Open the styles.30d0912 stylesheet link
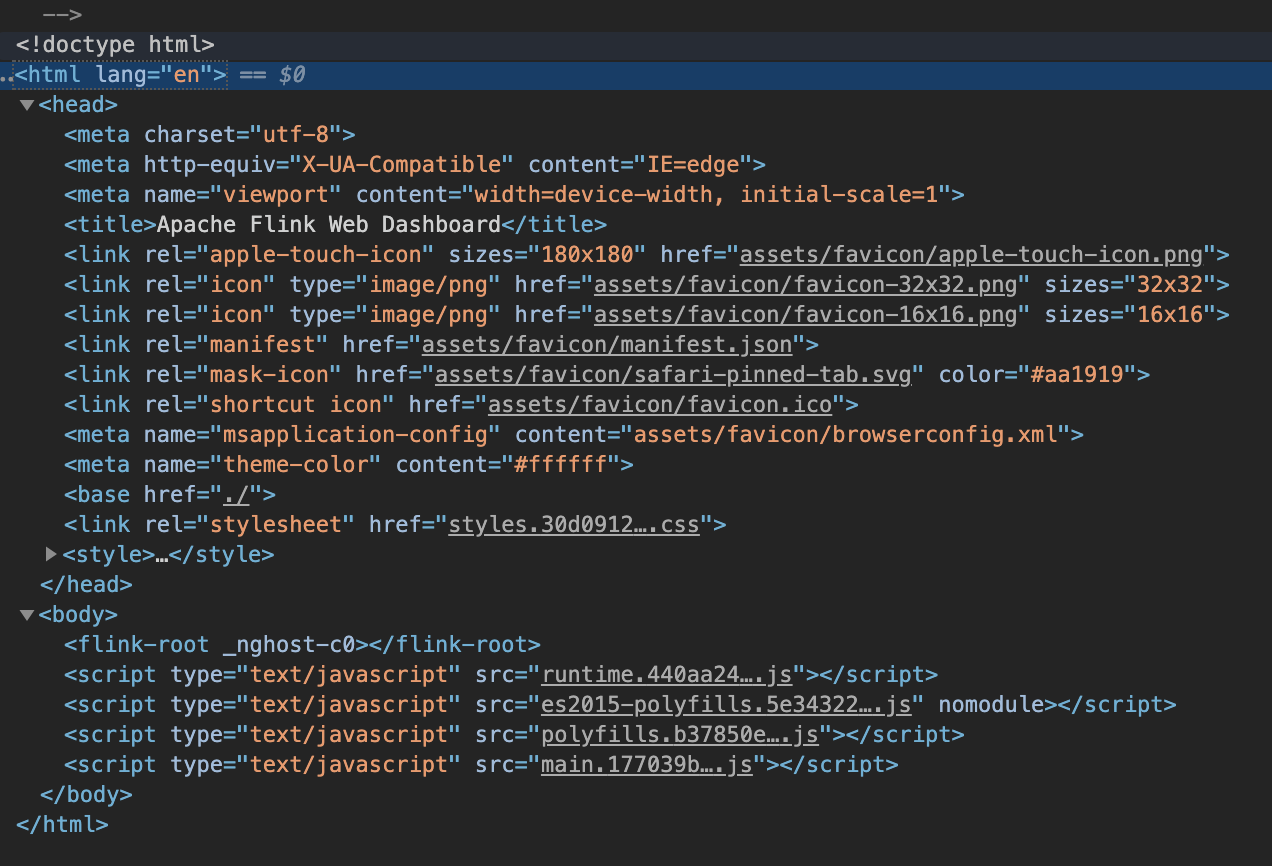Viewport: 1272px width, 866px height. tap(573, 524)
